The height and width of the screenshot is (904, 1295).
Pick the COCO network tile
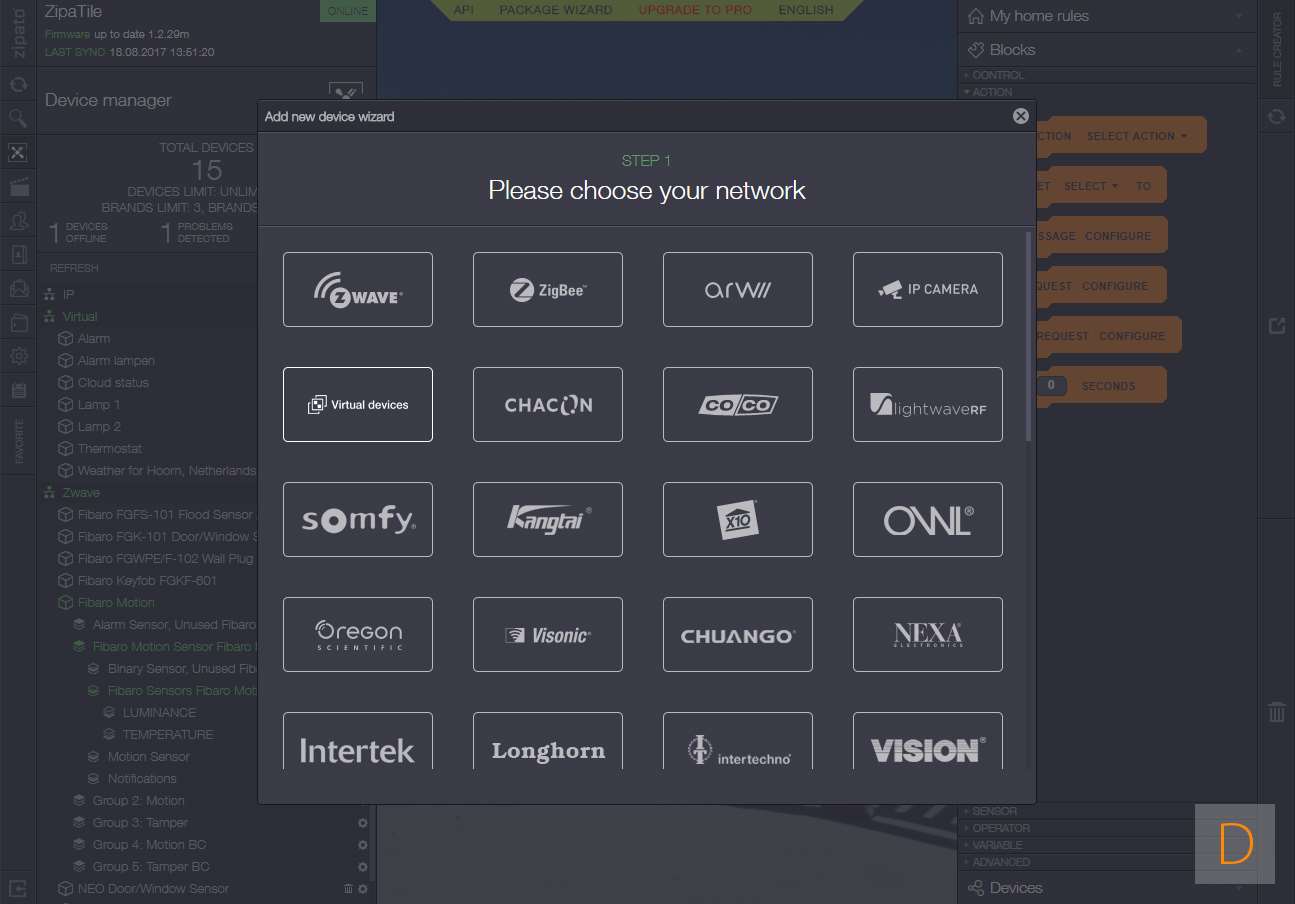tap(738, 404)
